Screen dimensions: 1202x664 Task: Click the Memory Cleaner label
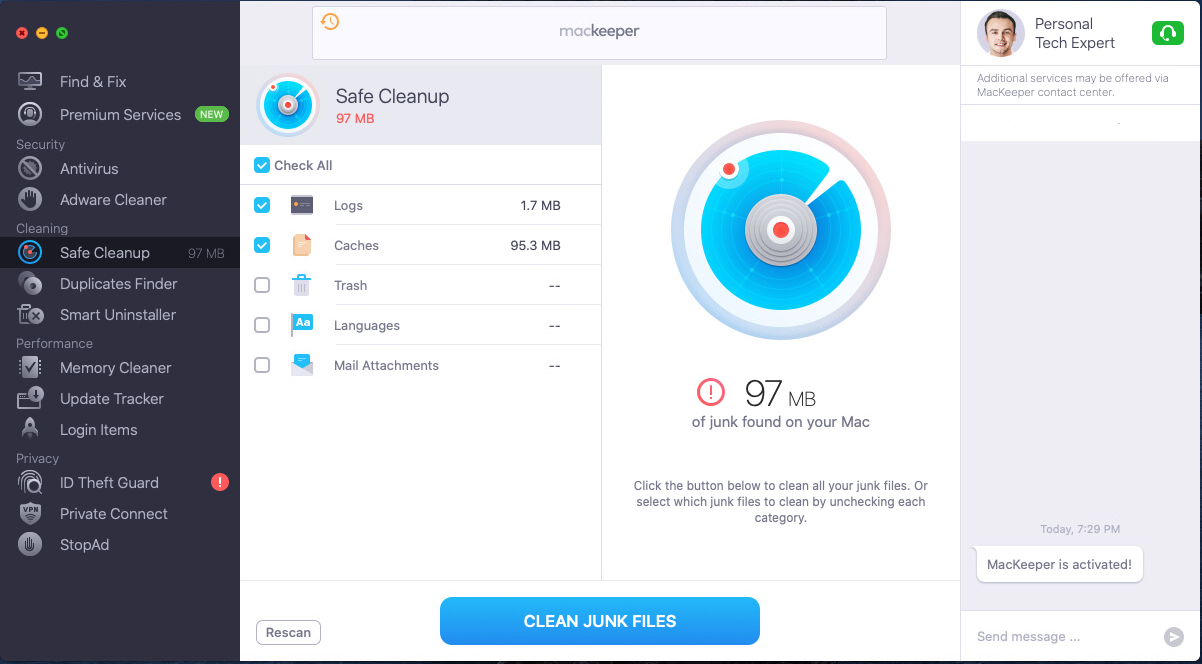click(115, 368)
